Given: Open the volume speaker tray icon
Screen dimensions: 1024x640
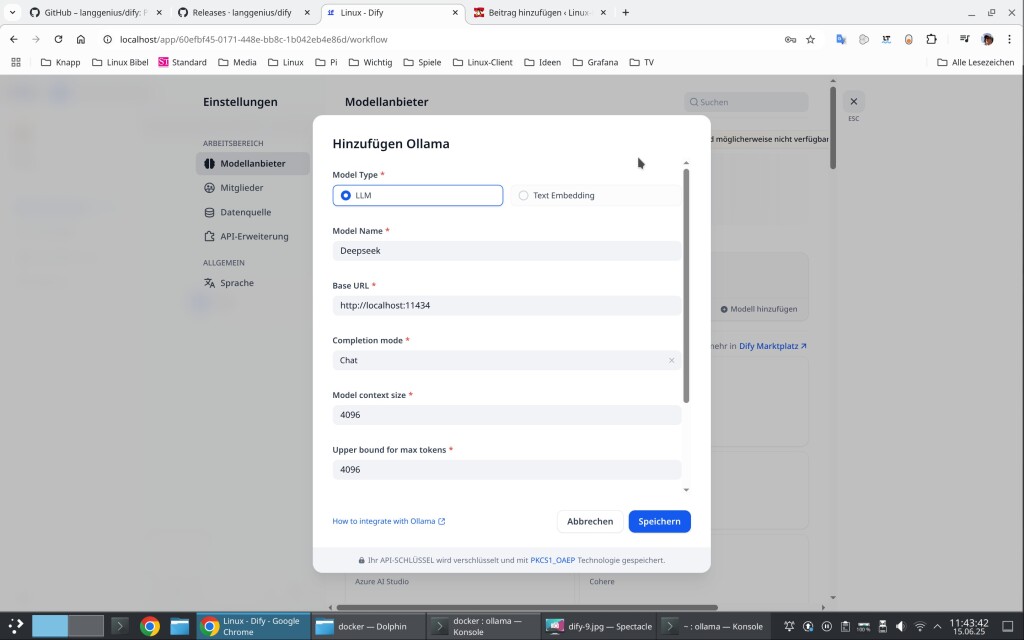Looking at the screenshot, I should click(x=901, y=626).
